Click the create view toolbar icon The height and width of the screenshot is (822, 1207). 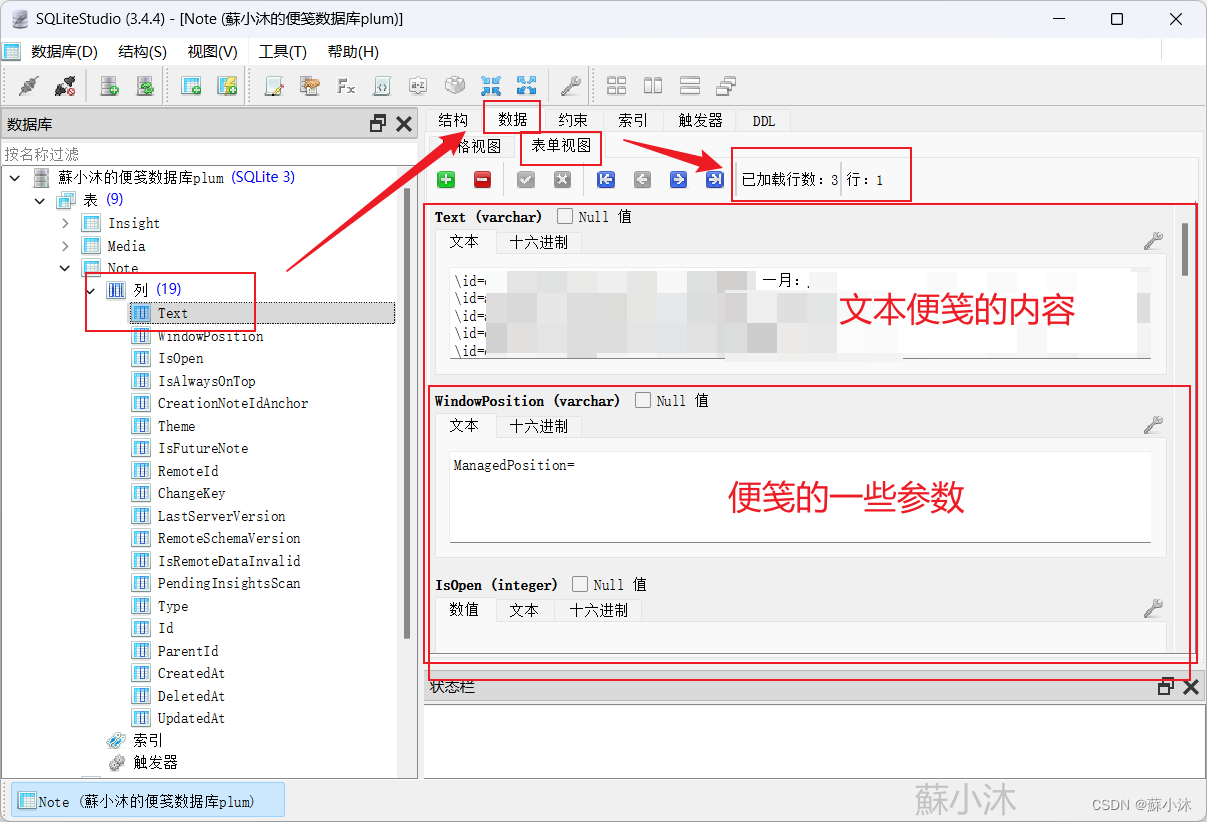227,86
